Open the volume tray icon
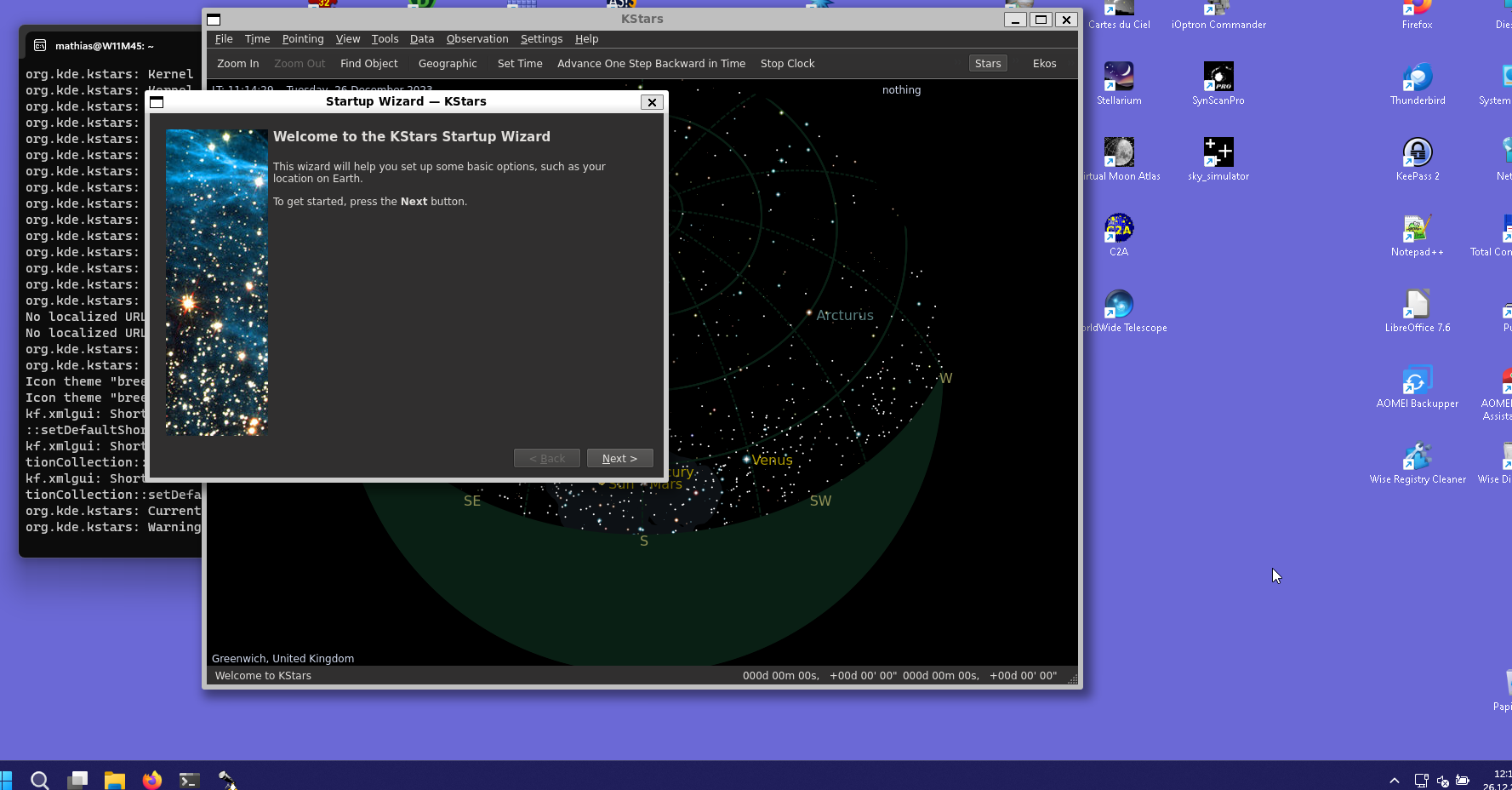 point(1442,780)
